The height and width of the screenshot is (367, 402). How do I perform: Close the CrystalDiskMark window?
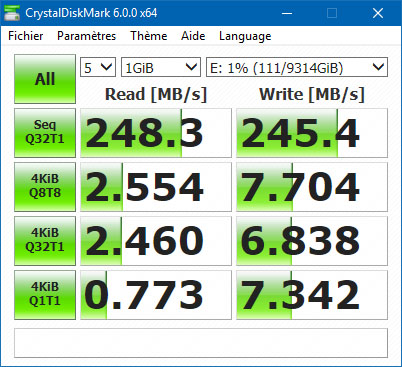coord(378,13)
